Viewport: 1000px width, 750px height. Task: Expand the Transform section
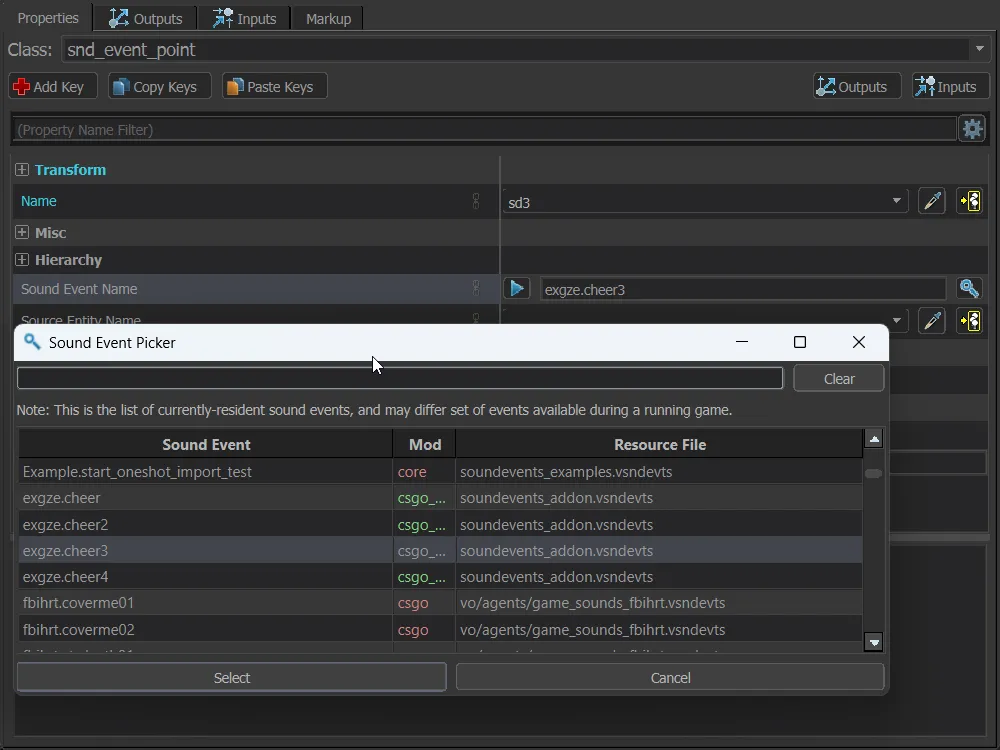coord(22,170)
